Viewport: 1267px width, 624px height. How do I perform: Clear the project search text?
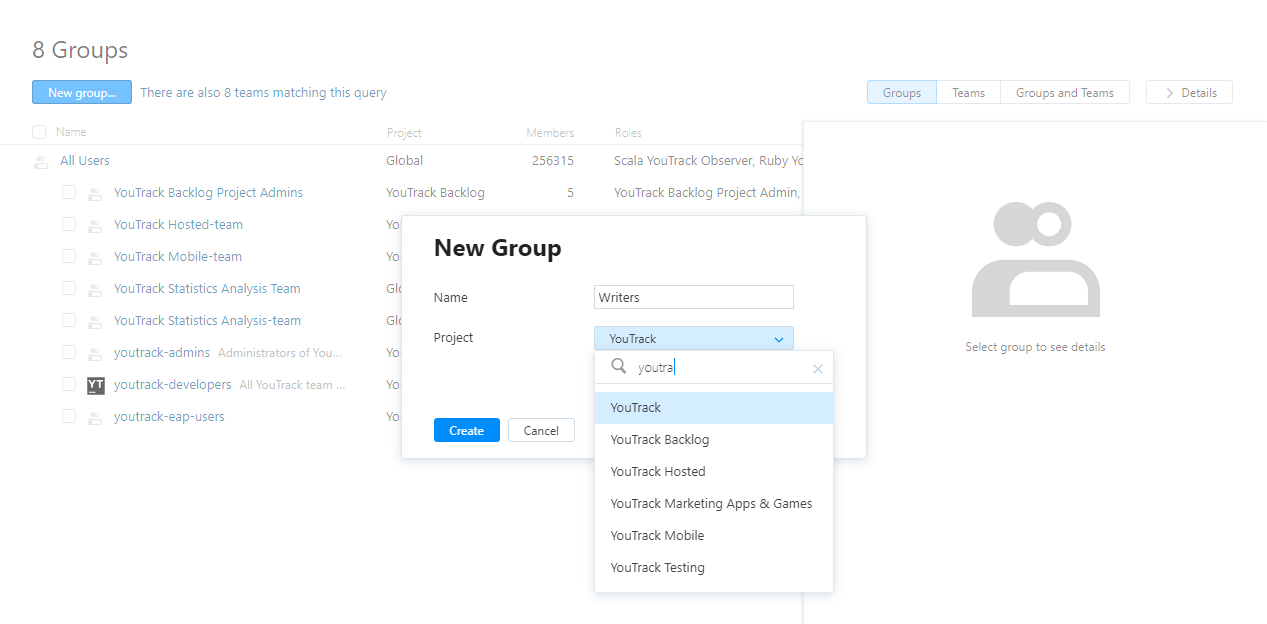(x=817, y=369)
